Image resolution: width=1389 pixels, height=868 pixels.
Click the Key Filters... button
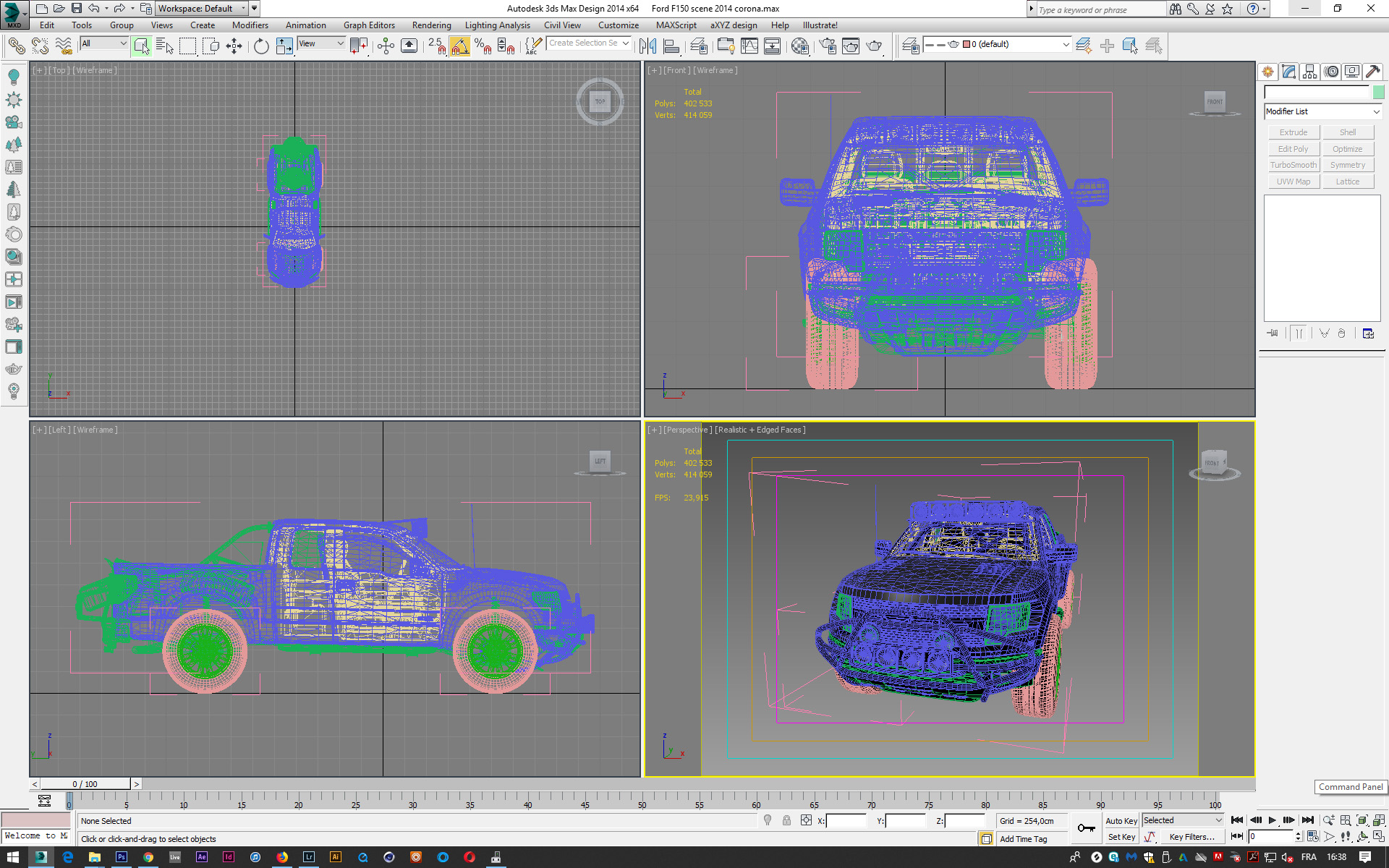pyautogui.click(x=1192, y=837)
